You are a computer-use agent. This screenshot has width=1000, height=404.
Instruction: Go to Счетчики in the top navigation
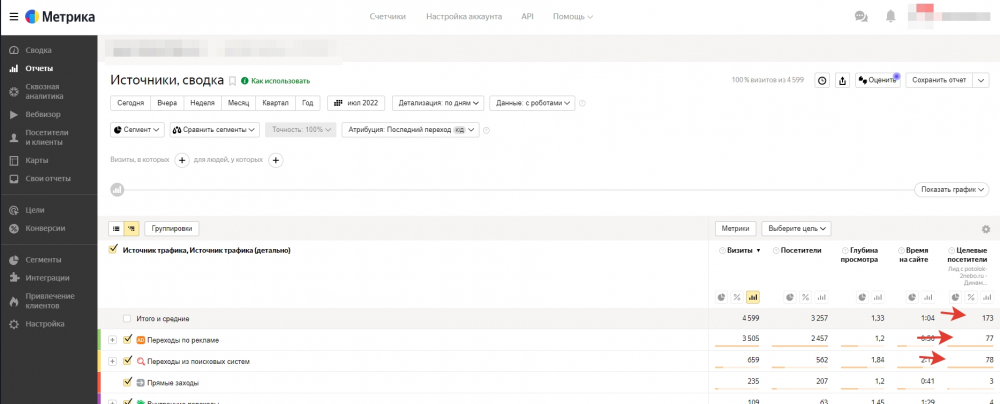coord(387,17)
